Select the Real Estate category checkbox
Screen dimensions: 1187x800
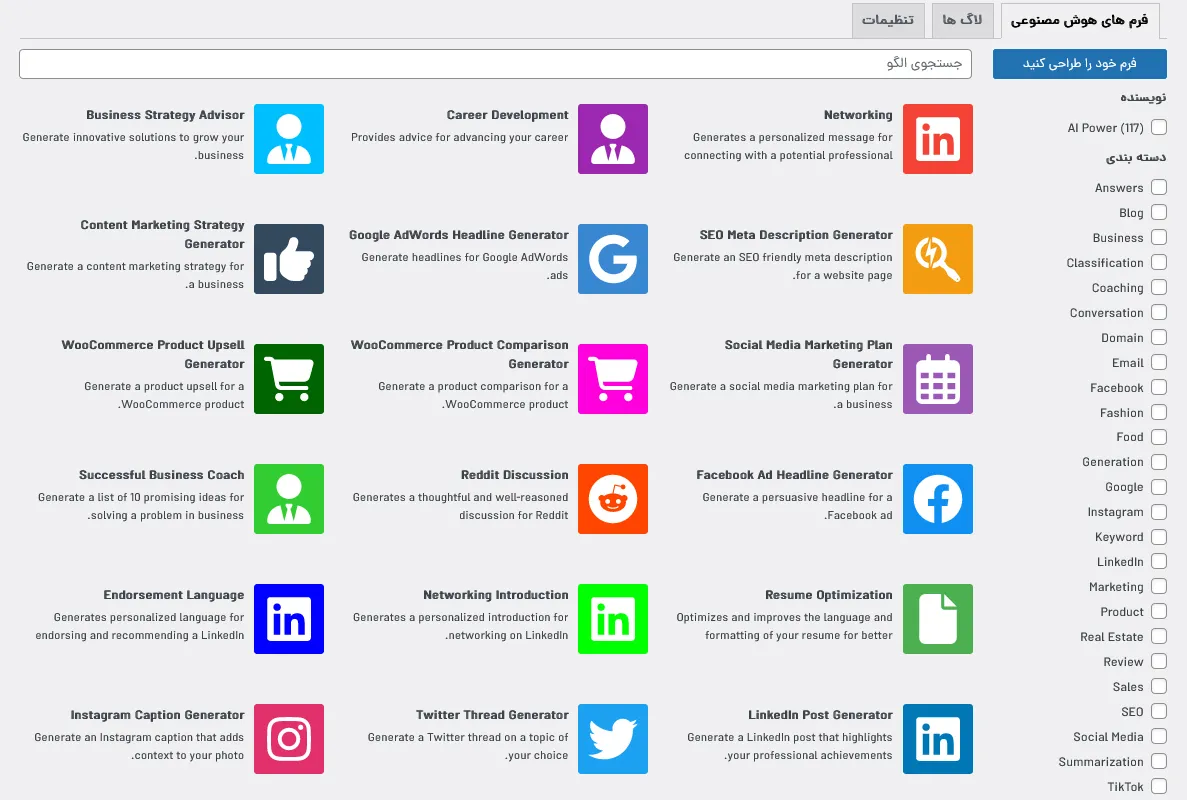coord(1158,636)
